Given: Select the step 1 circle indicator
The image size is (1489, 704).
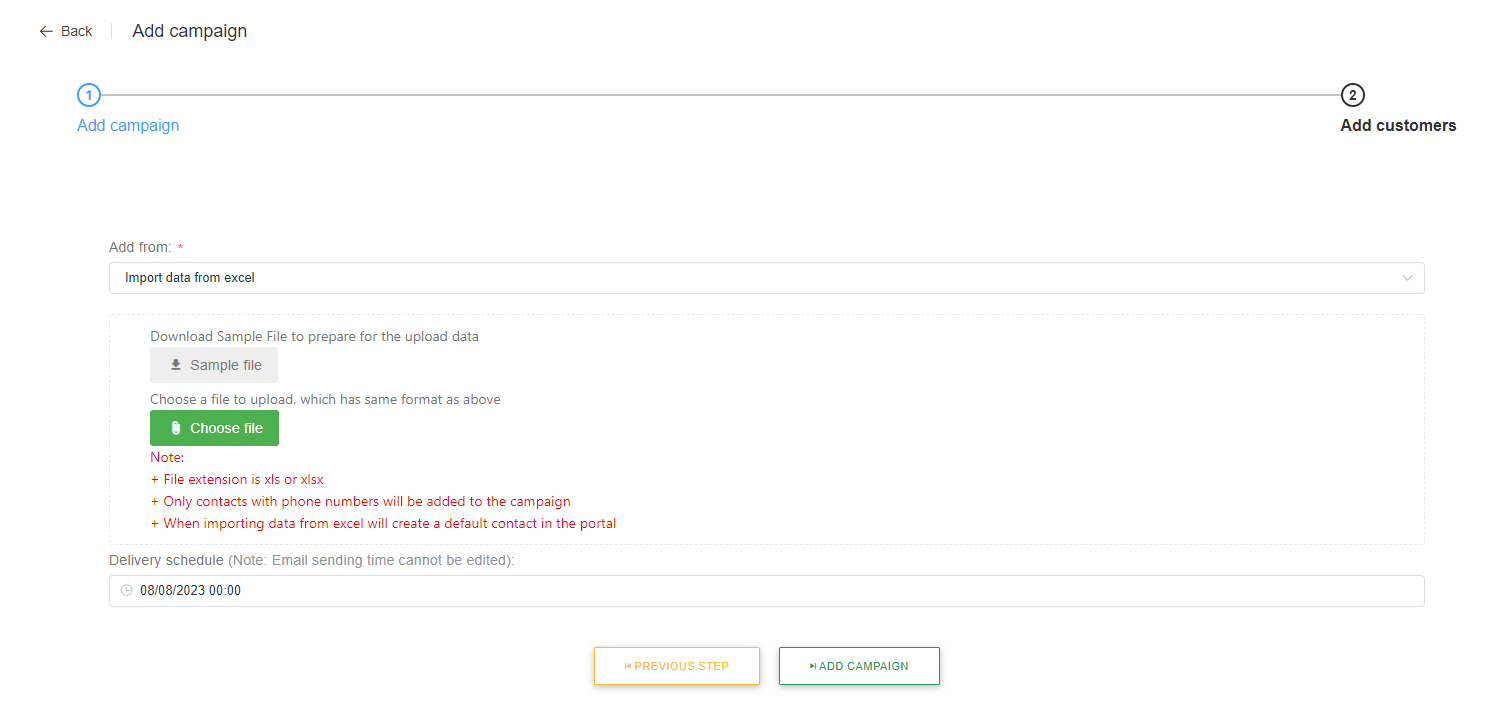Looking at the screenshot, I should tap(89, 95).
